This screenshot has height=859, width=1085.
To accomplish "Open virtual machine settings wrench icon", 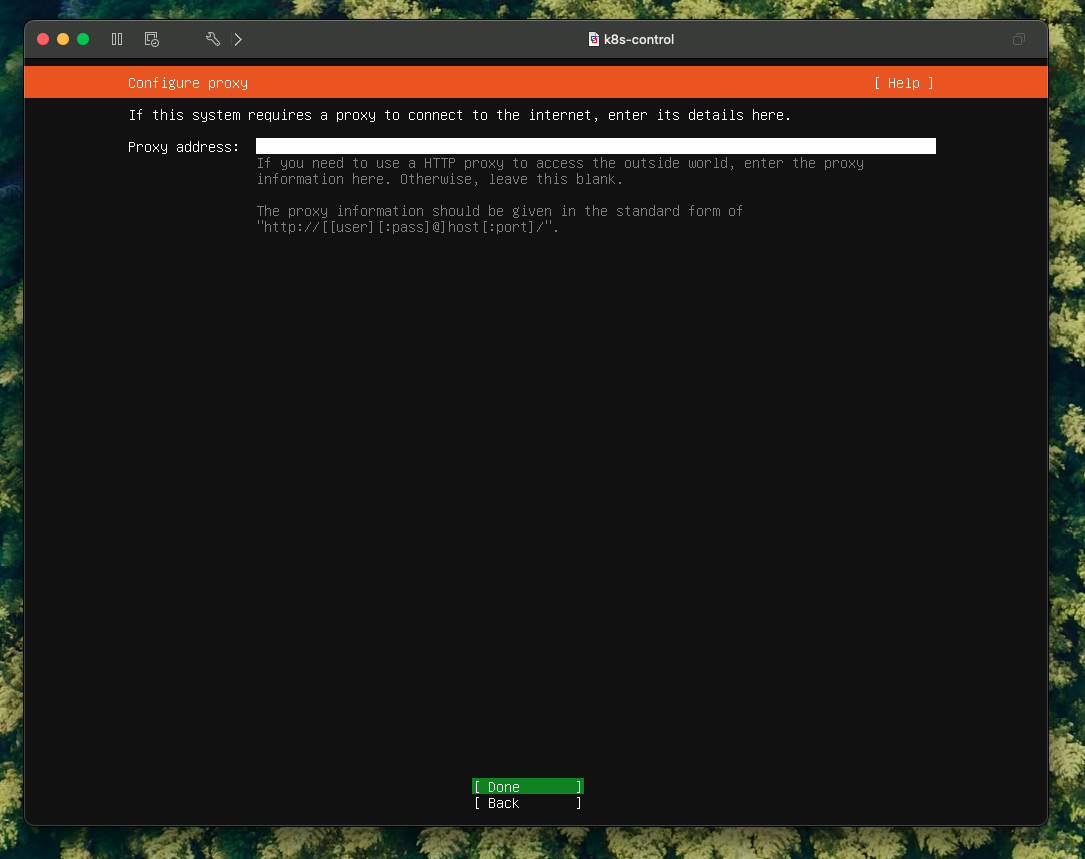I will click(212, 39).
